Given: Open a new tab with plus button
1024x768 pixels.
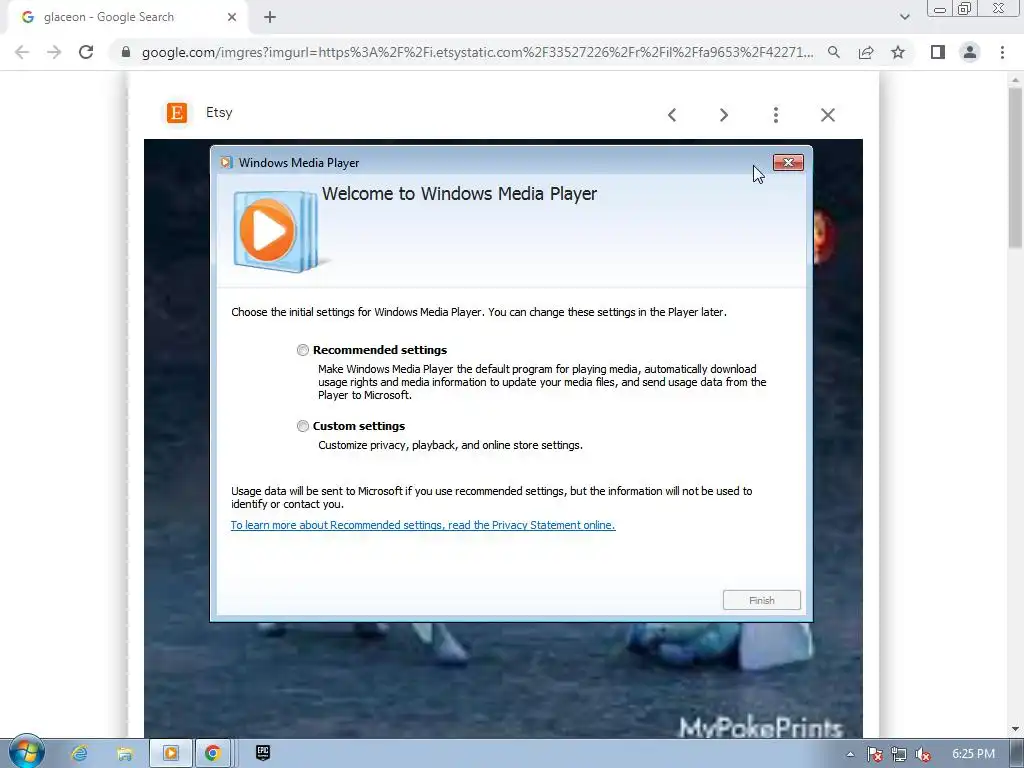Looking at the screenshot, I should [x=270, y=18].
